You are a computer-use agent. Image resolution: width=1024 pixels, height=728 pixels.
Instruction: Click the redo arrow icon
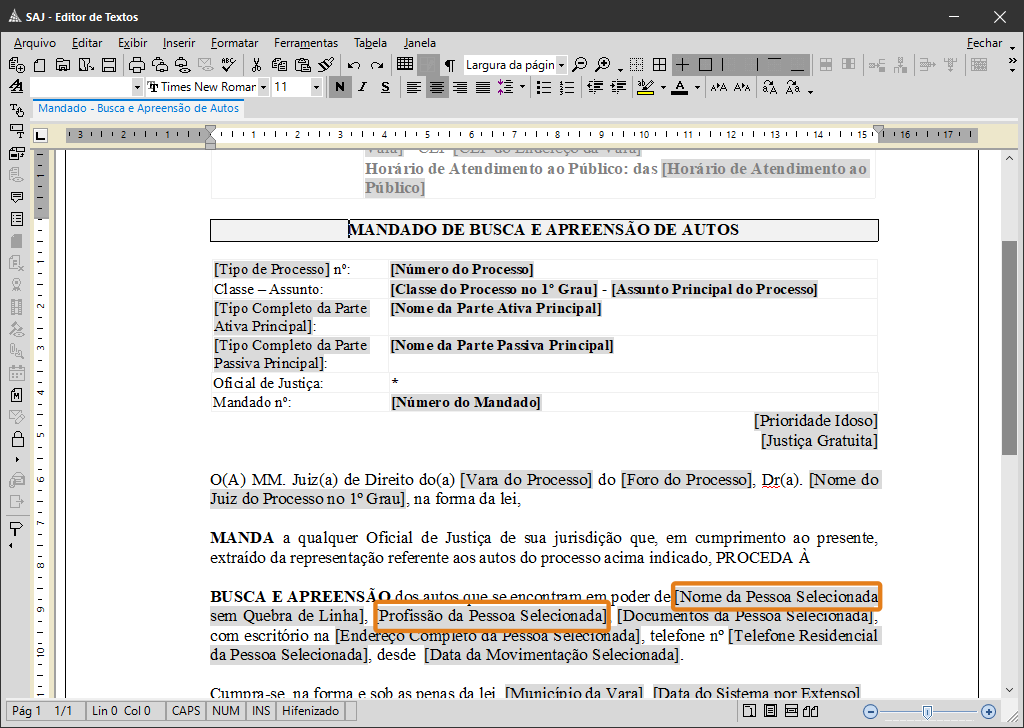[377, 65]
